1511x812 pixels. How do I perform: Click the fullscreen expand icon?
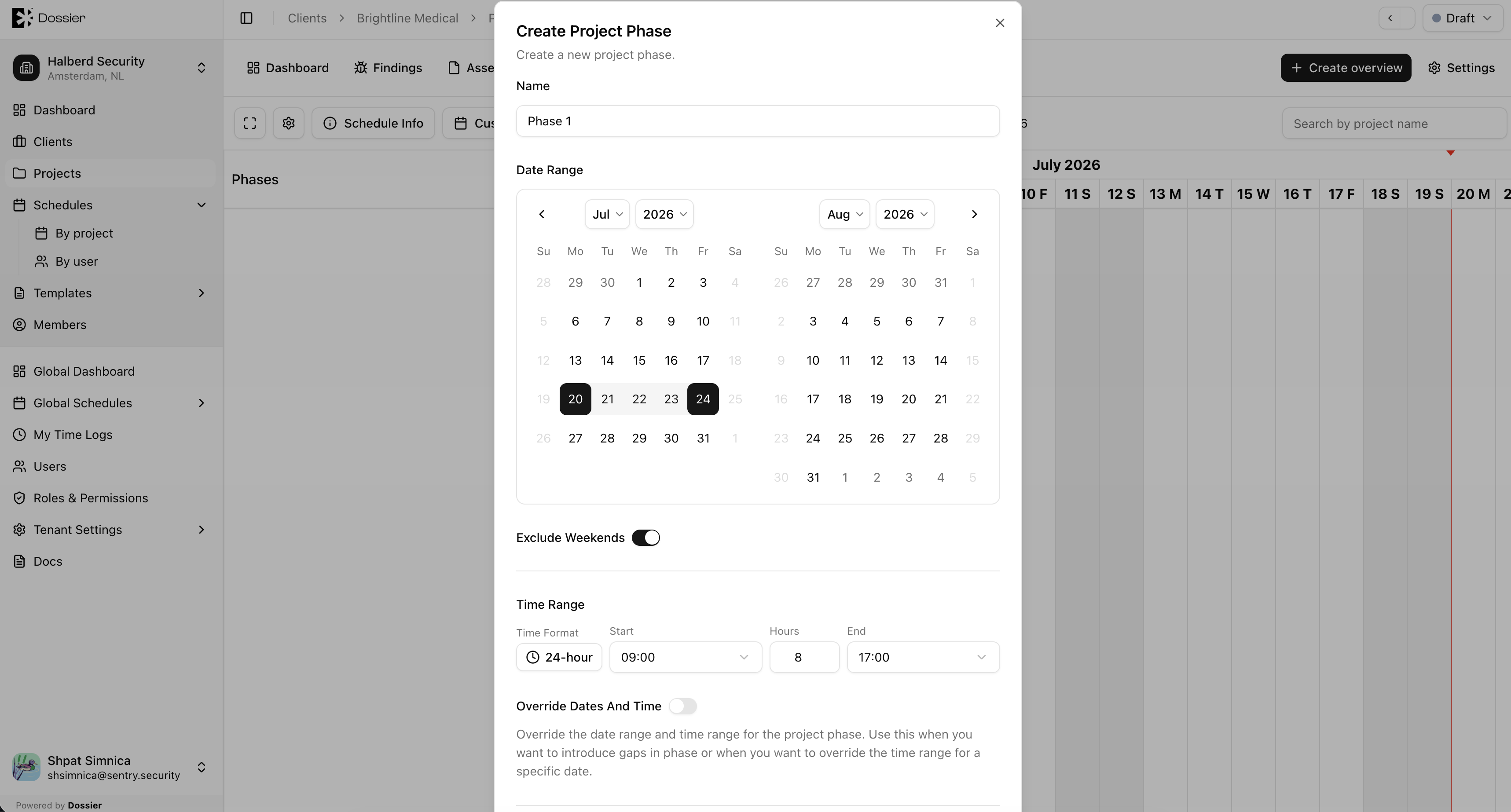250,123
